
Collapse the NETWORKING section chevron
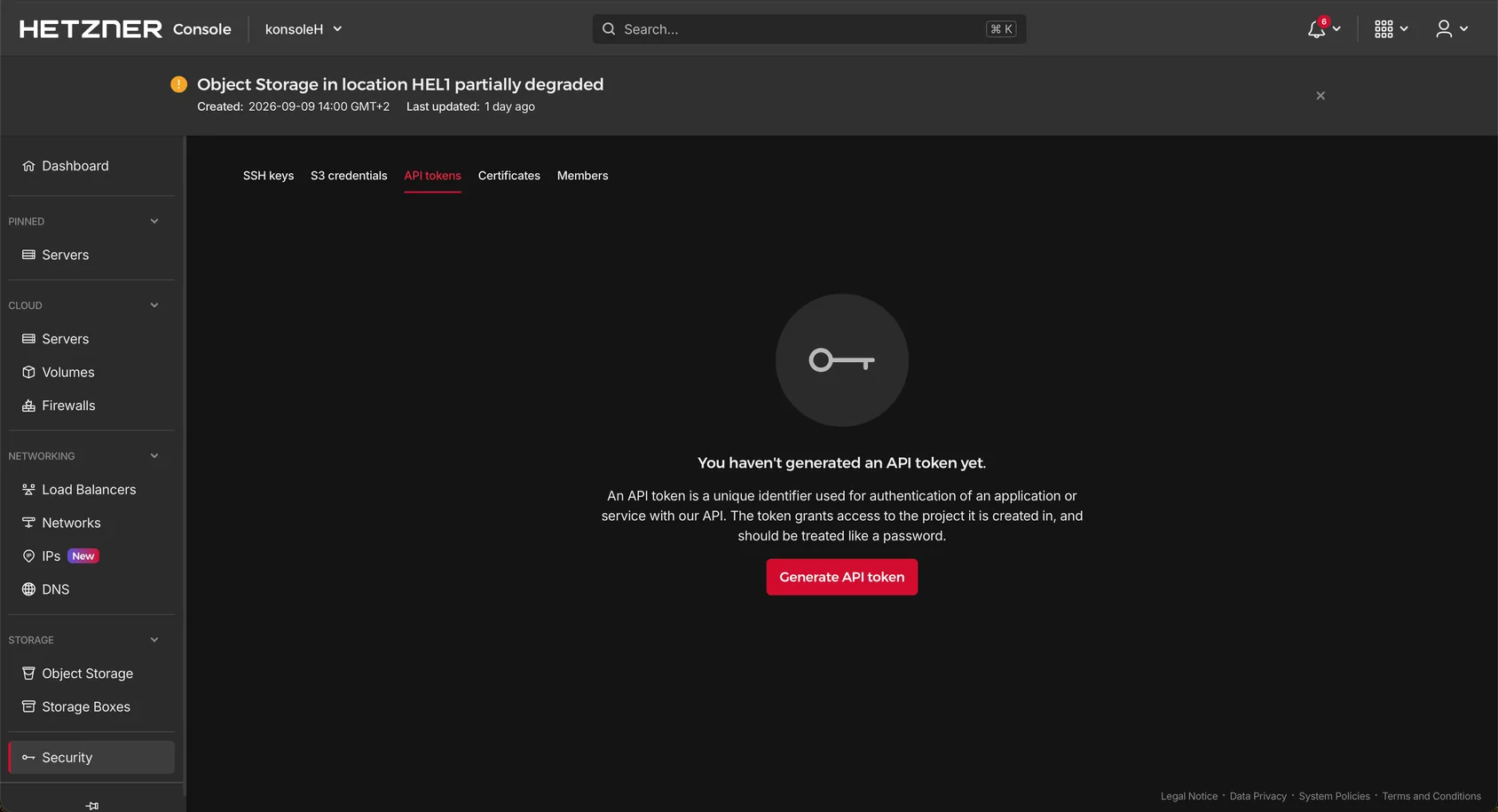tap(154, 456)
